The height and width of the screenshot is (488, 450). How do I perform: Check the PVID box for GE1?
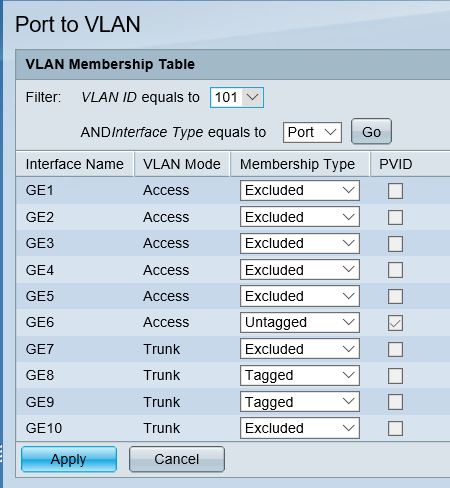point(395,191)
